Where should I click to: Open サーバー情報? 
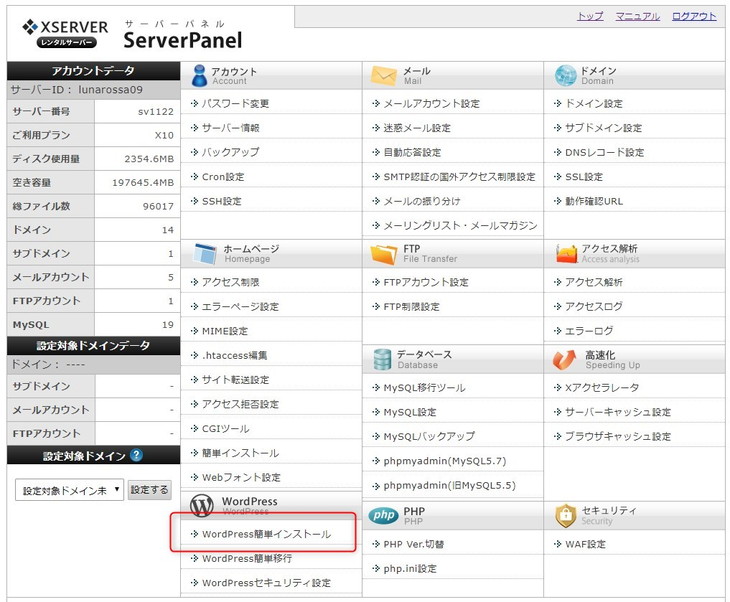[230, 128]
